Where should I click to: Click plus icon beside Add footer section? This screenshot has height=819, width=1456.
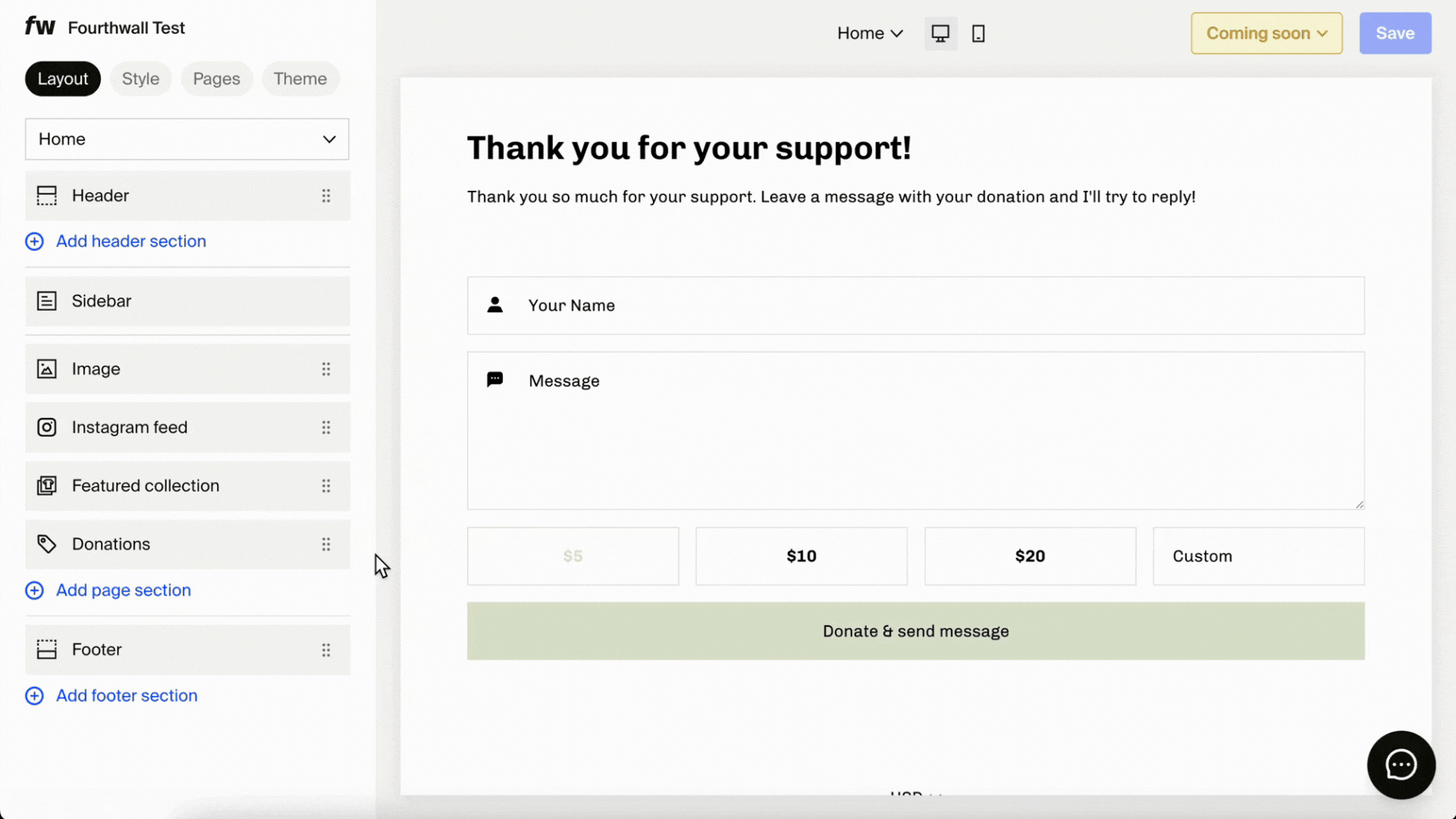tap(34, 696)
